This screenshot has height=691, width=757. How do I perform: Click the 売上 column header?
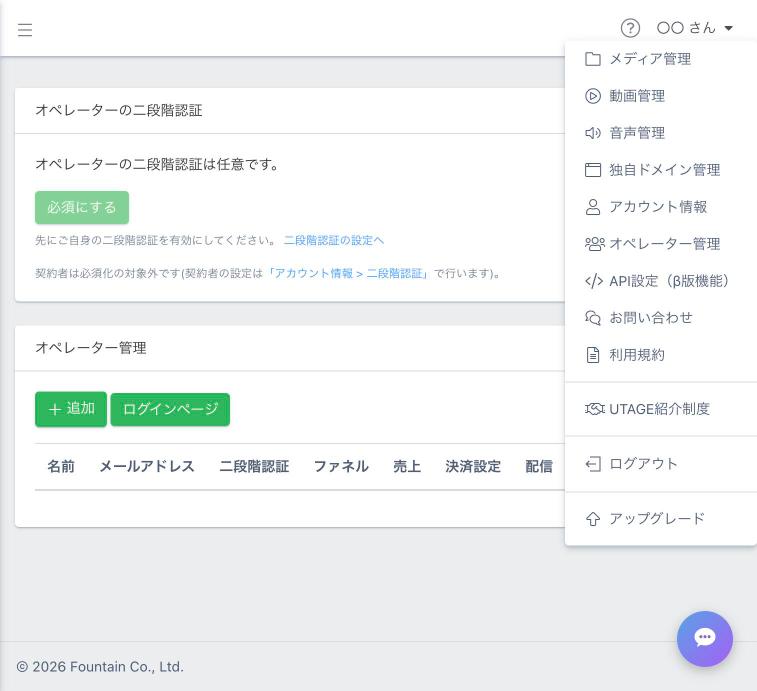pyautogui.click(x=407, y=466)
